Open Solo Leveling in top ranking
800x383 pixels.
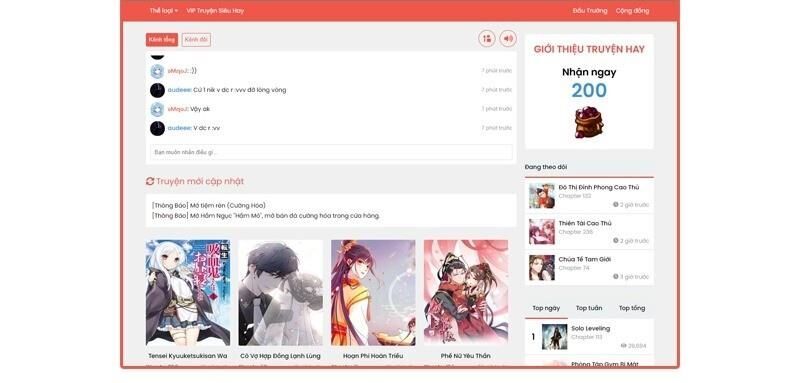coord(590,328)
